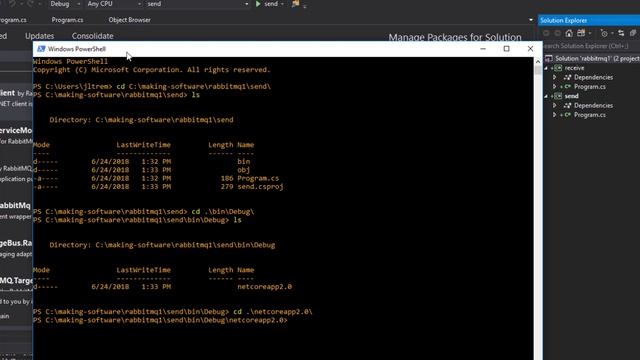Open the Consolidate tab in package manager
This screenshot has height=360, width=640.
93,36
